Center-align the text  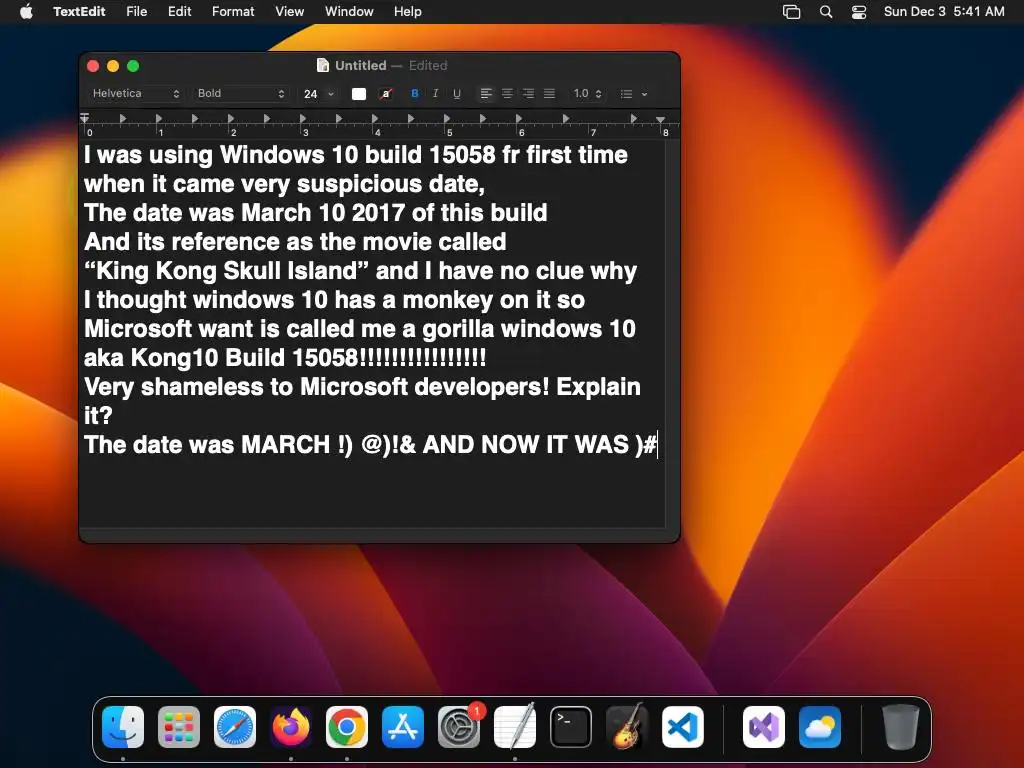[507, 94]
